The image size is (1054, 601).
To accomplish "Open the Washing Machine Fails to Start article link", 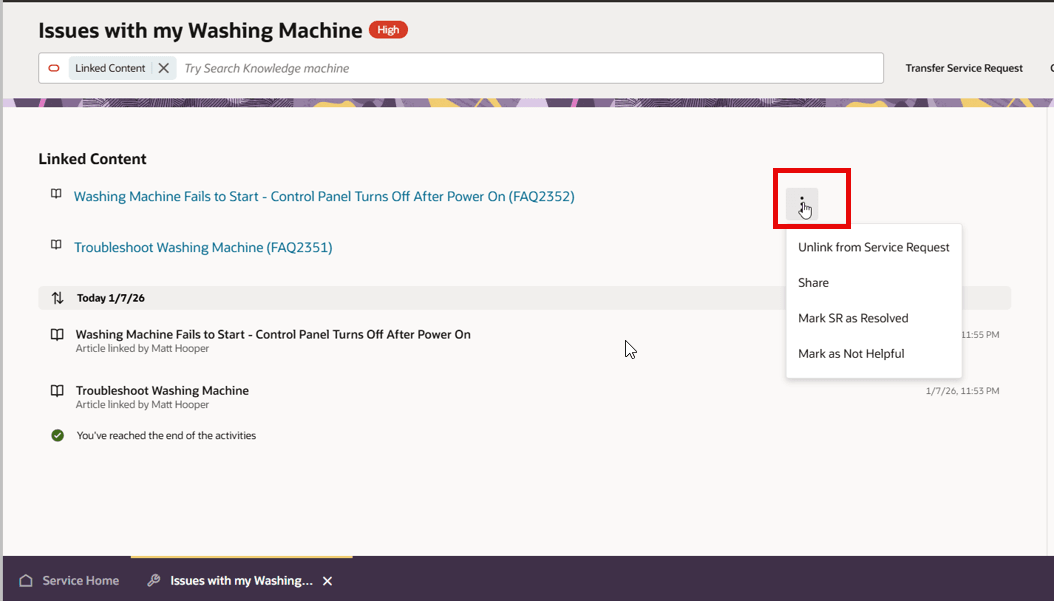I will (x=324, y=196).
